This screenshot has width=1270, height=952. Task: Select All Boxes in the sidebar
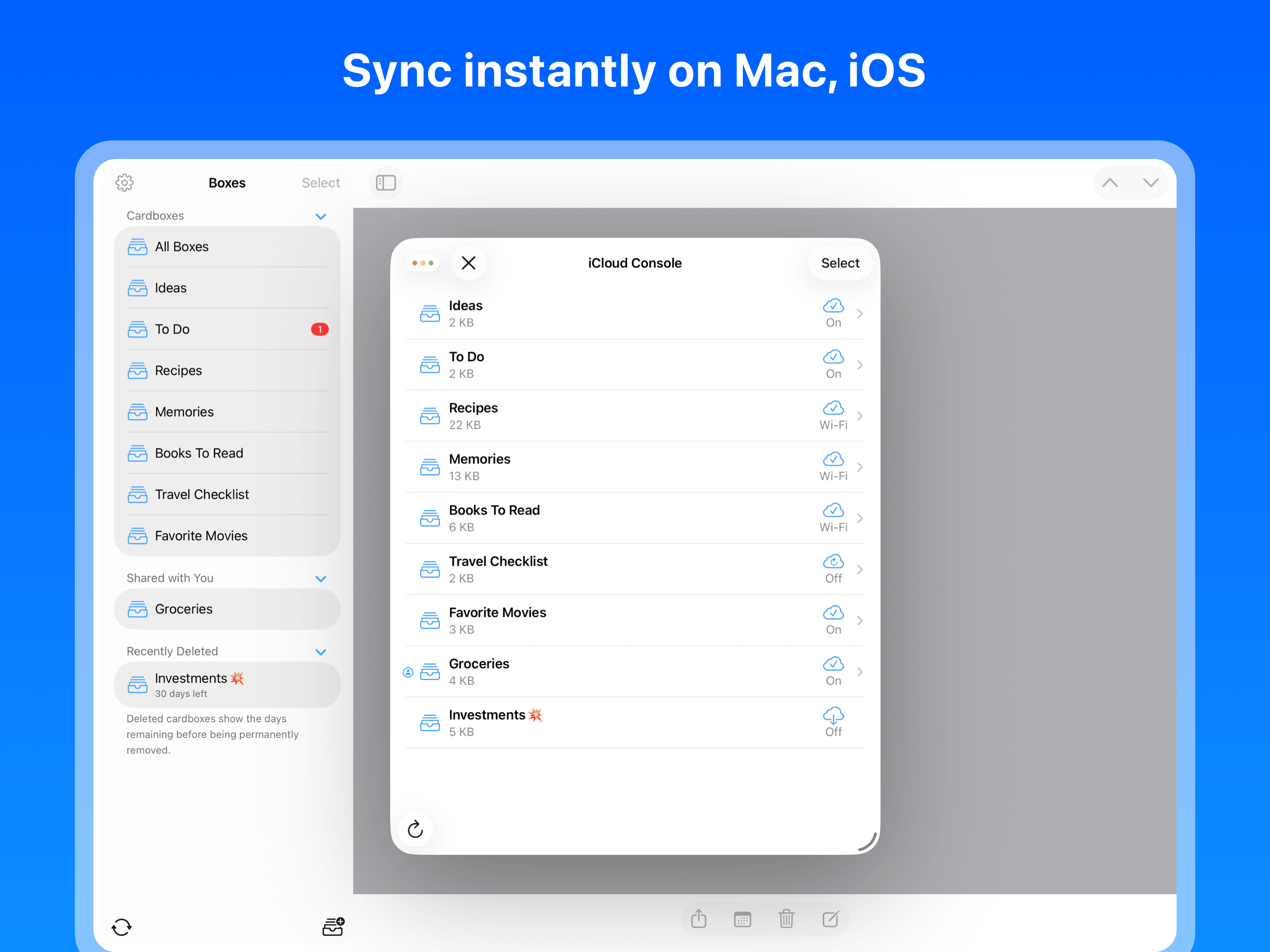pyautogui.click(x=227, y=247)
